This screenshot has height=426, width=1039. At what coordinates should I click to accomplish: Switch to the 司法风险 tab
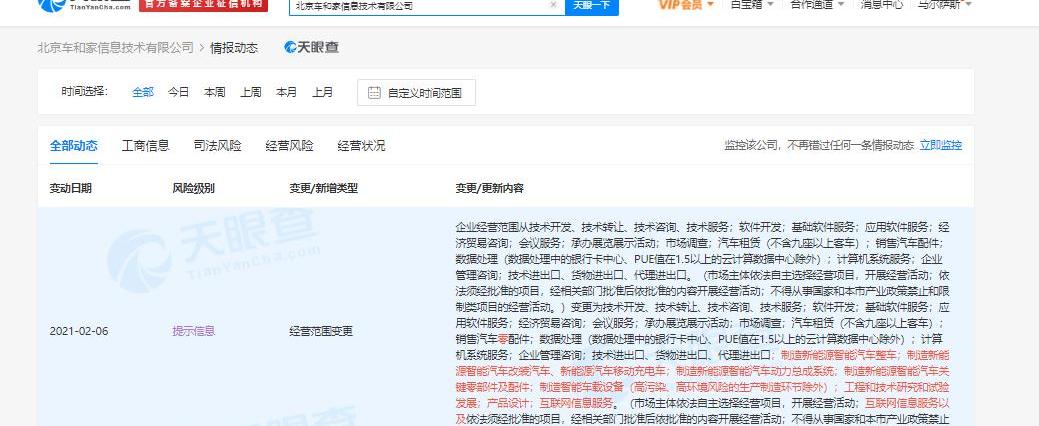217,146
